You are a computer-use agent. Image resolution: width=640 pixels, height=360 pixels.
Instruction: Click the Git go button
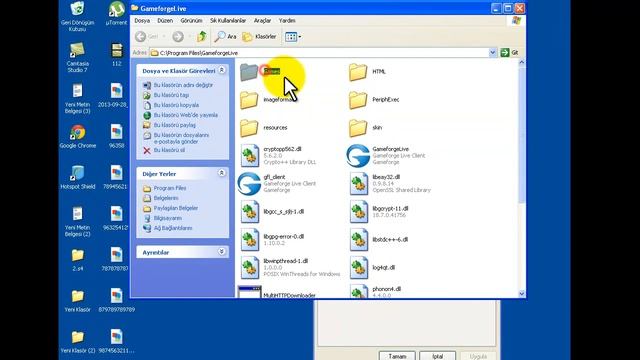509,53
